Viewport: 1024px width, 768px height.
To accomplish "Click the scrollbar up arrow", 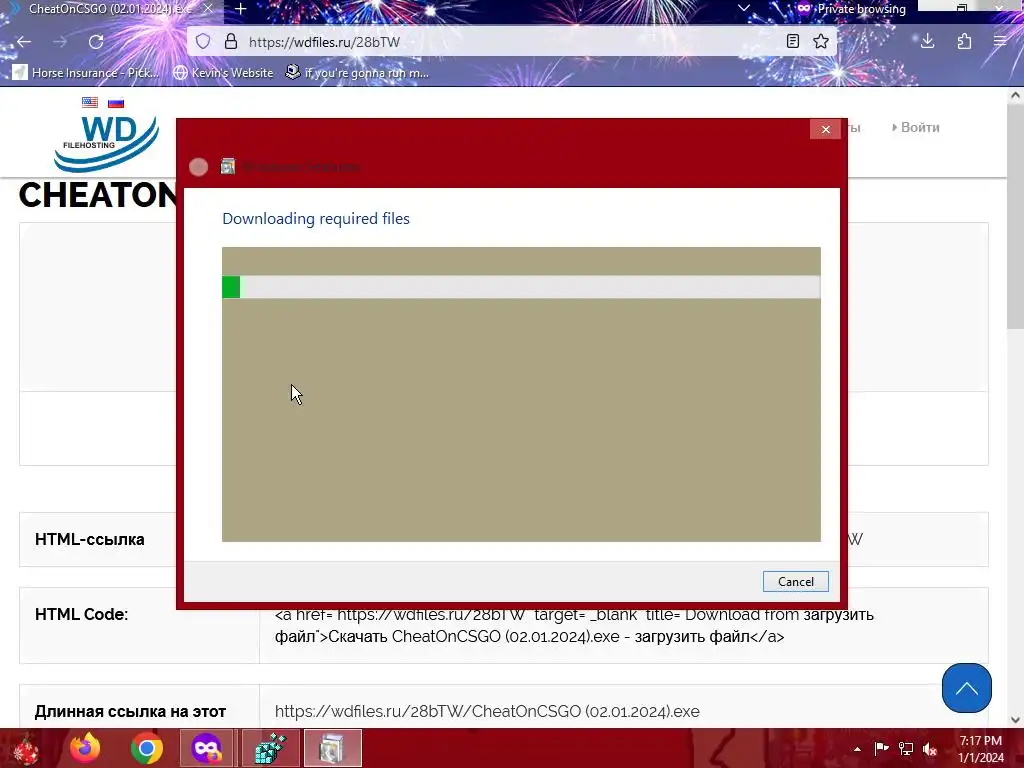I will tap(1015, 95).
